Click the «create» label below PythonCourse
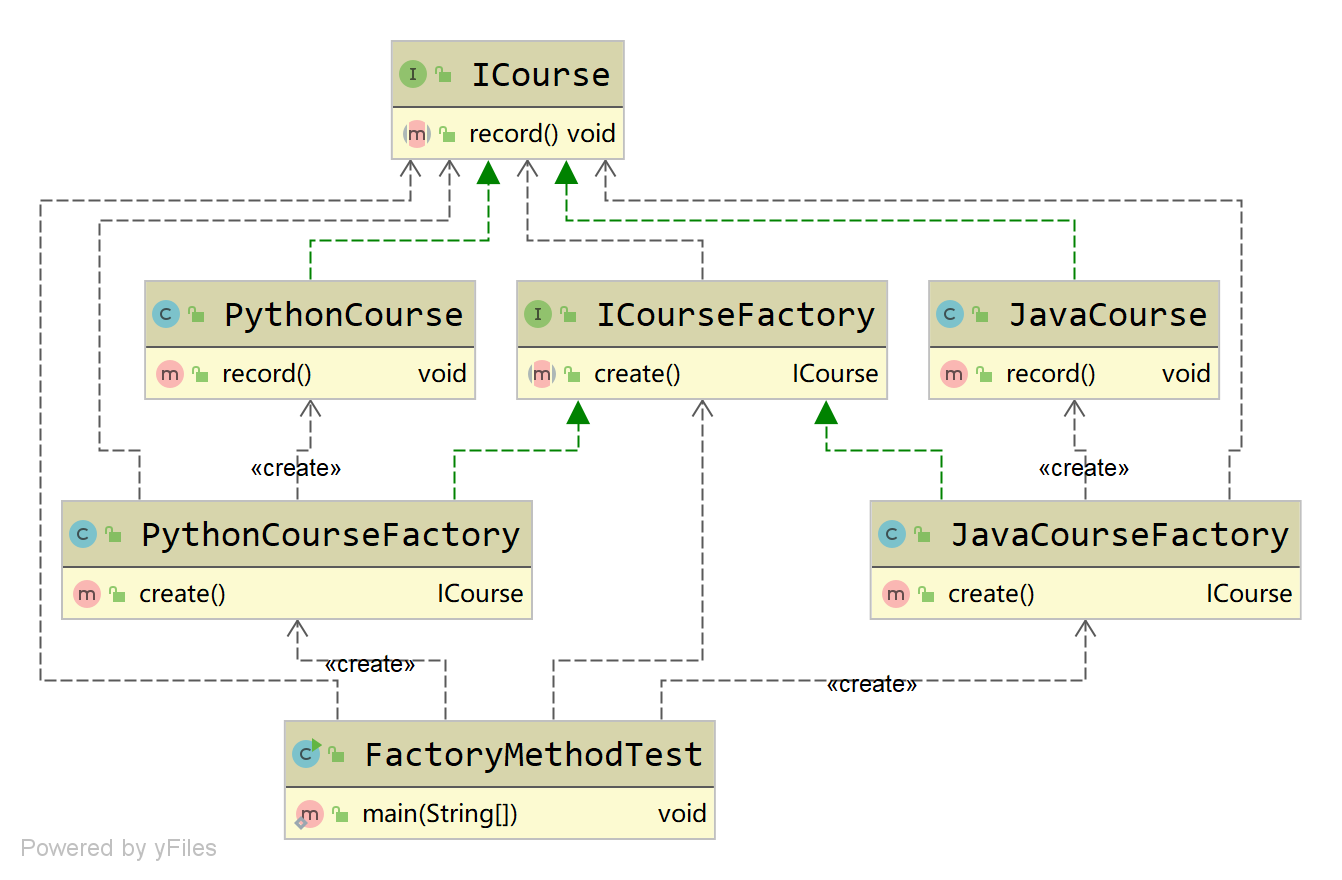This screenshot has width=1342, height=880. pos(296,468)
